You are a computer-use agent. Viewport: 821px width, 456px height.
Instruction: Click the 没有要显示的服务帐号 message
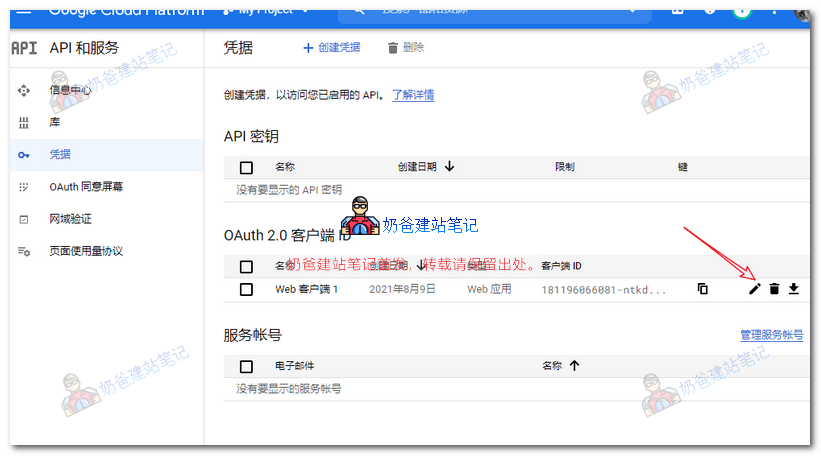[289, 388]
